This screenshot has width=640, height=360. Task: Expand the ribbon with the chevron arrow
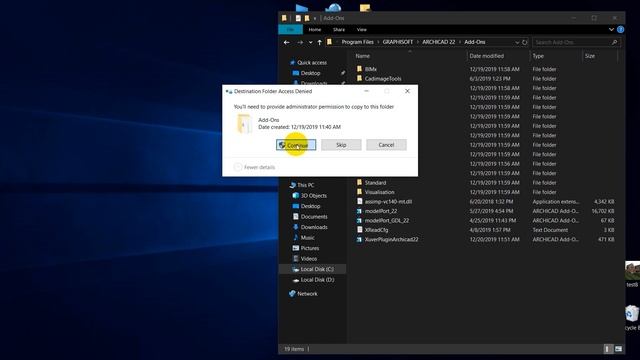(x=611, y=29)
